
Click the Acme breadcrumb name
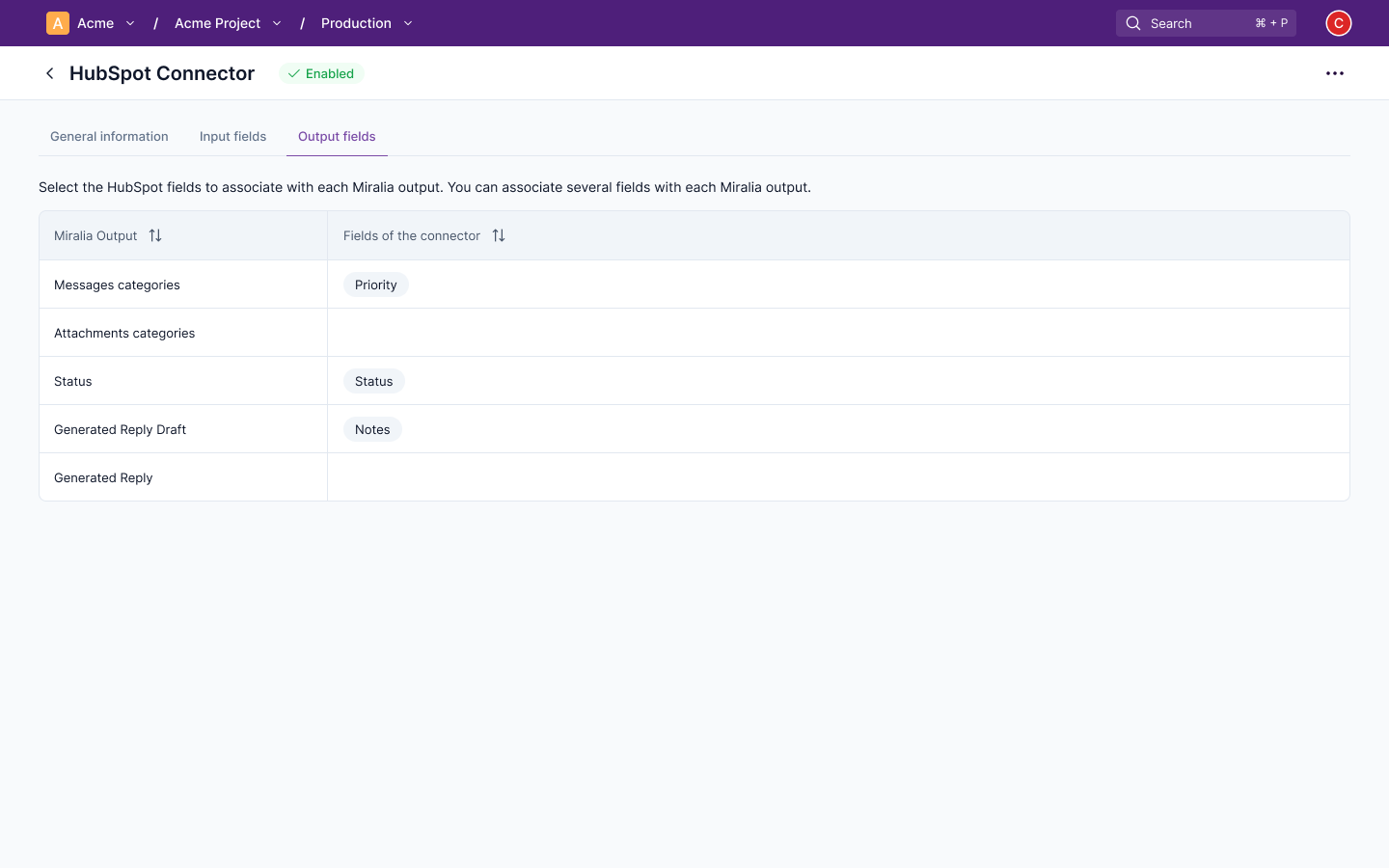coord(95,23)
